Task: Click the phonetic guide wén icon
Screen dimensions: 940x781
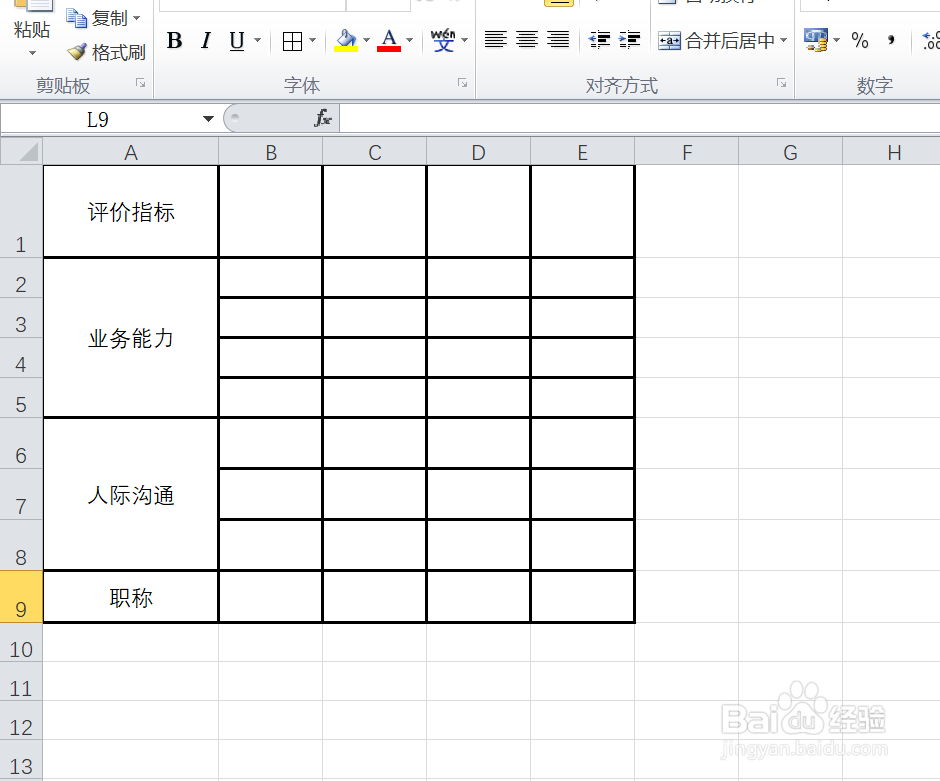Action: pos(443,41)
